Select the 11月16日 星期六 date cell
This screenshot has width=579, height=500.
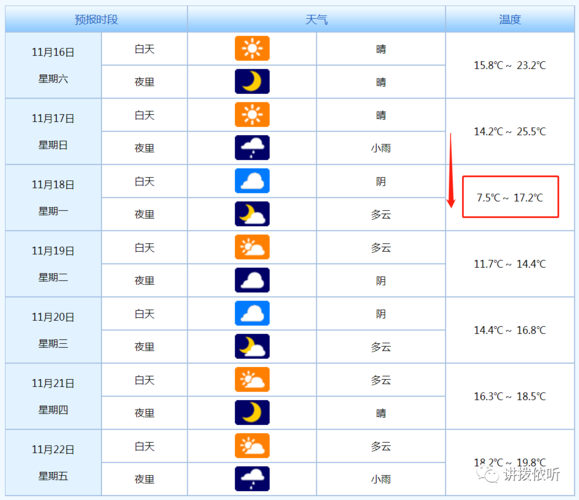click(x=53, y=65)
